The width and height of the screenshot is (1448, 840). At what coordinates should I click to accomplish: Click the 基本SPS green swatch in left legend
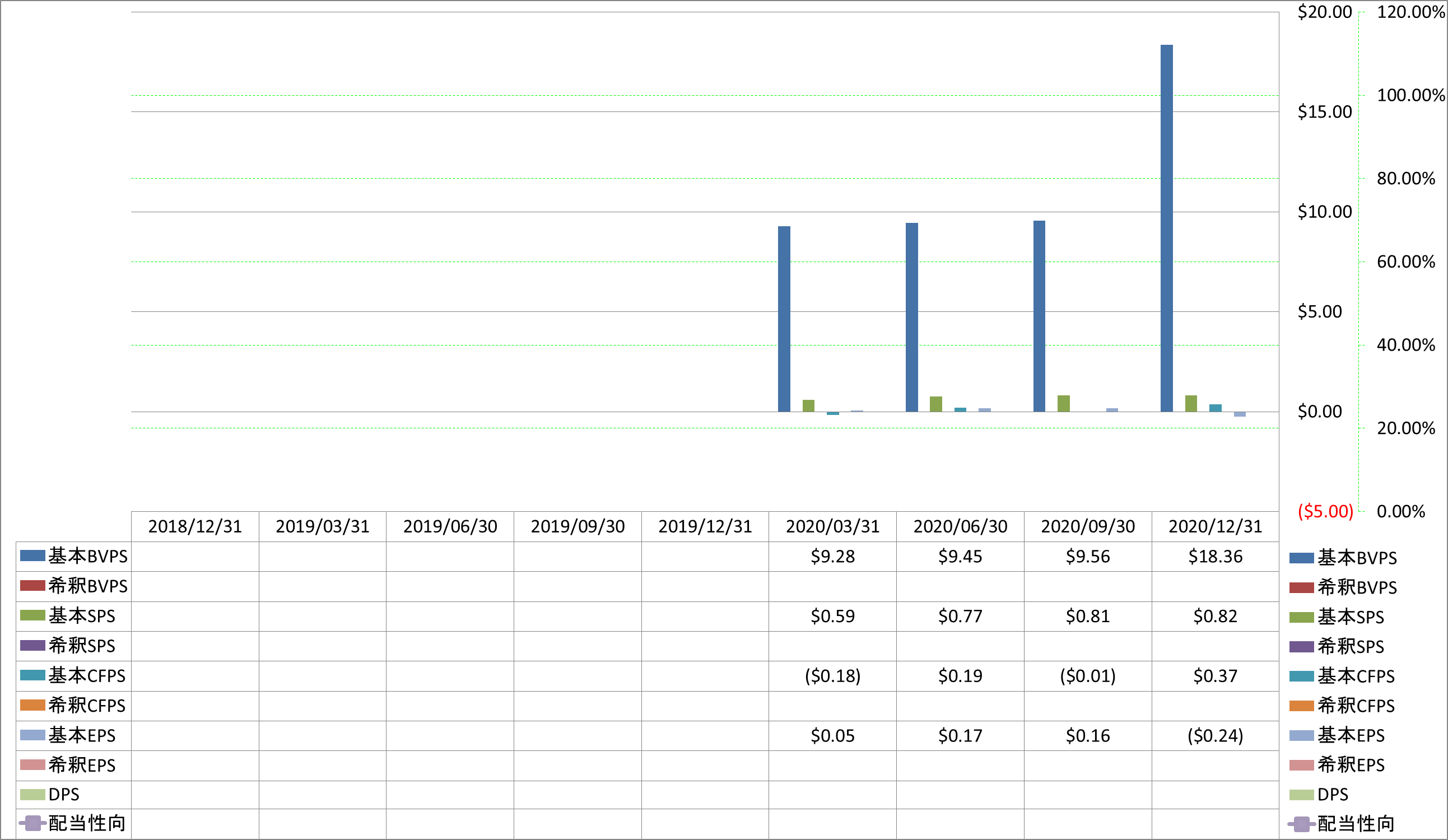pos(32,615)
